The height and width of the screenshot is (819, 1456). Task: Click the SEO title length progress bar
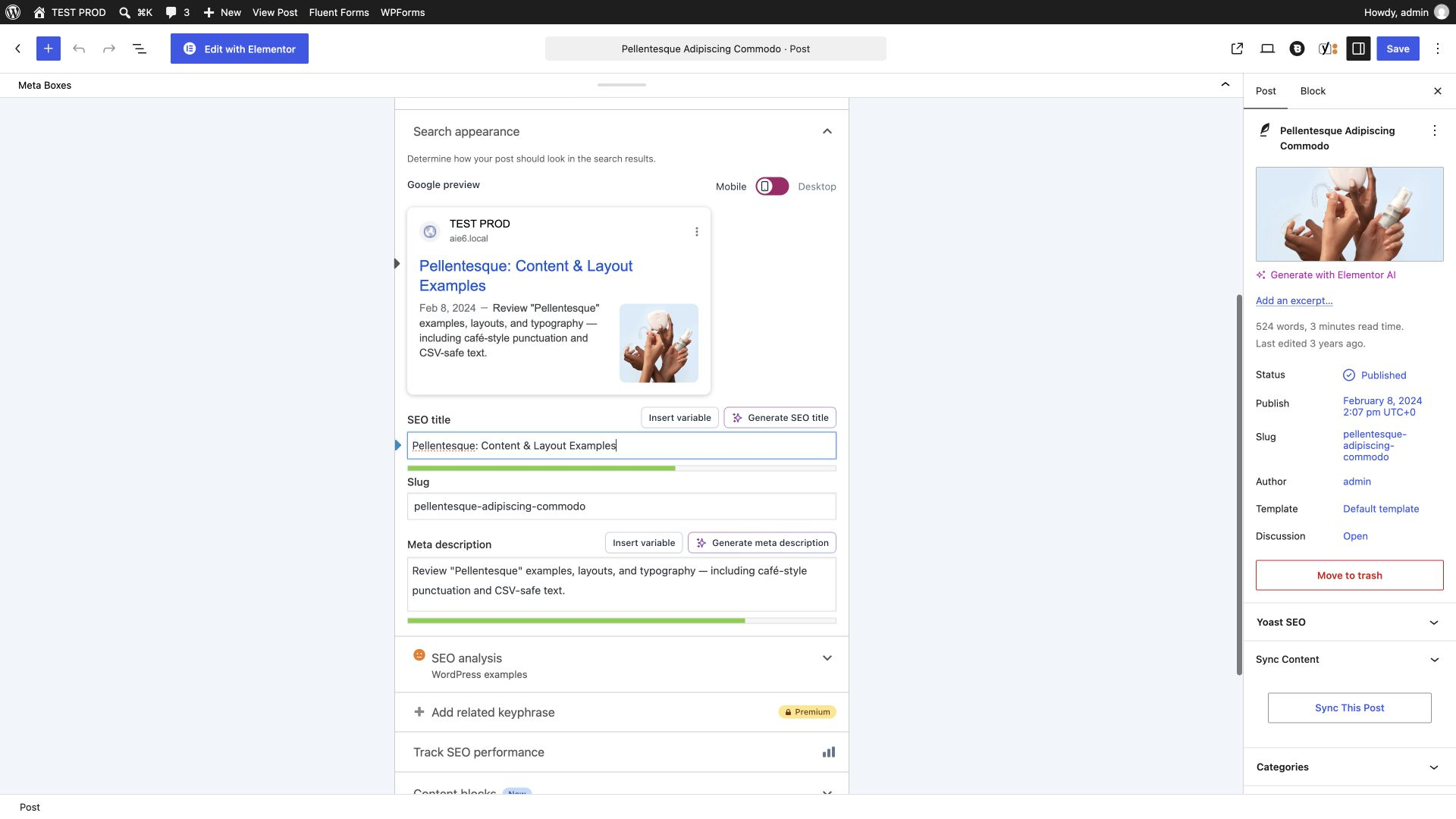click(x=622, y=469)
